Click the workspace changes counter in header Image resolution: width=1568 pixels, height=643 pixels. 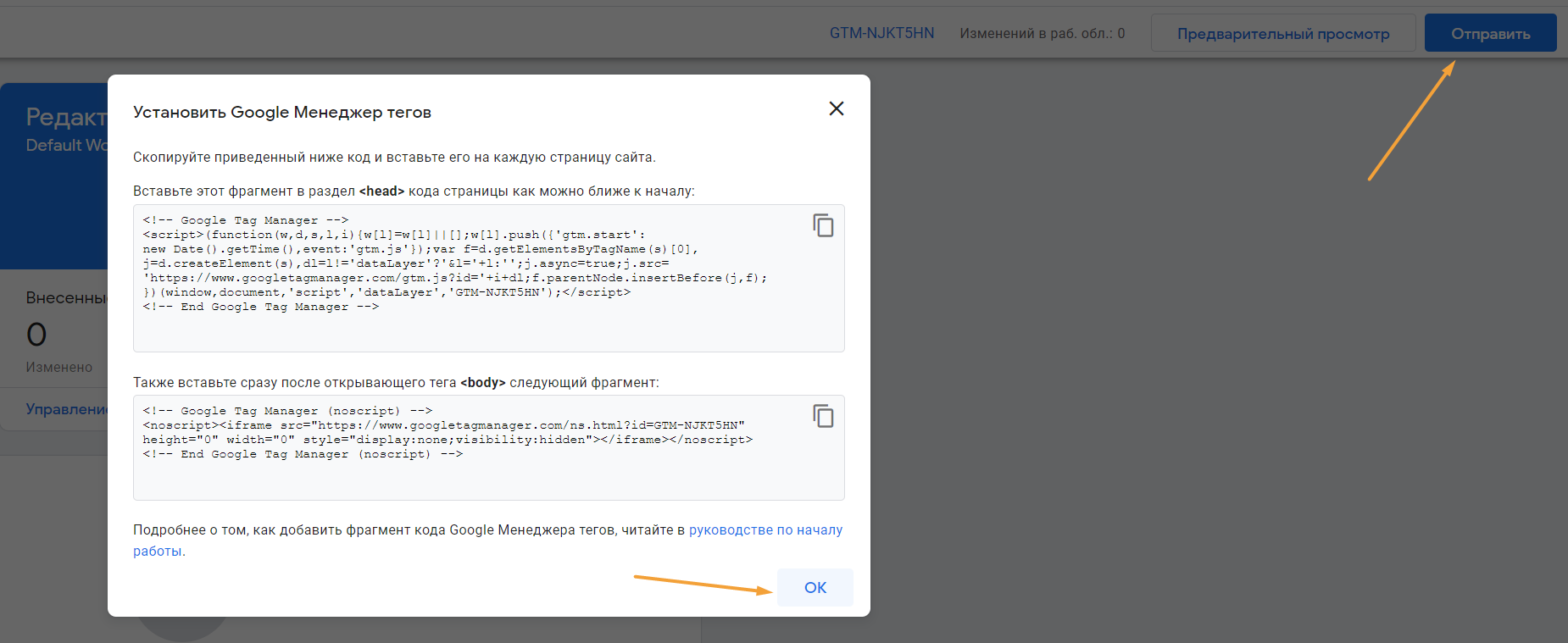point(1042,34)
